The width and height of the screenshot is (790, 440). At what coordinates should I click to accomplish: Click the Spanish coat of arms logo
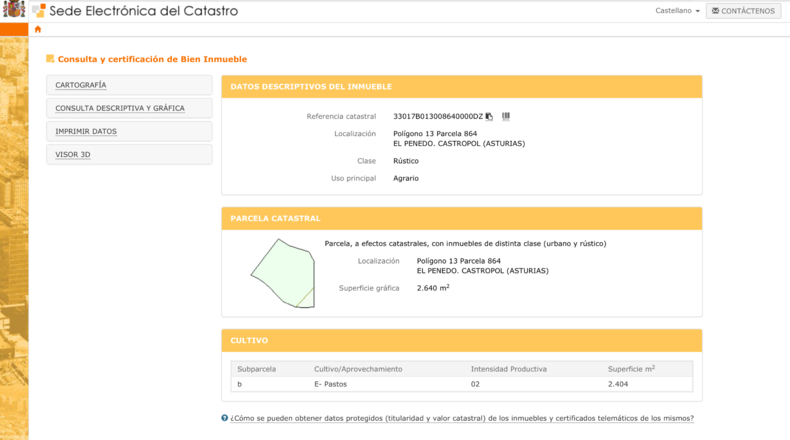coord(14,10)
